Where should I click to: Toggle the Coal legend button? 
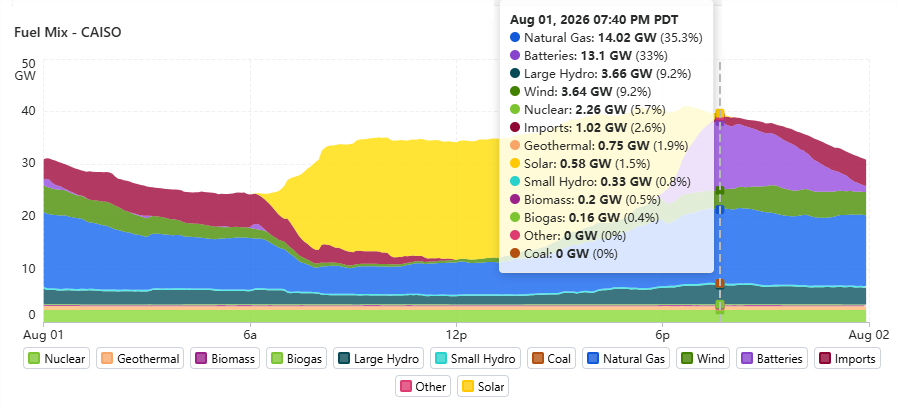click(551, 359)
